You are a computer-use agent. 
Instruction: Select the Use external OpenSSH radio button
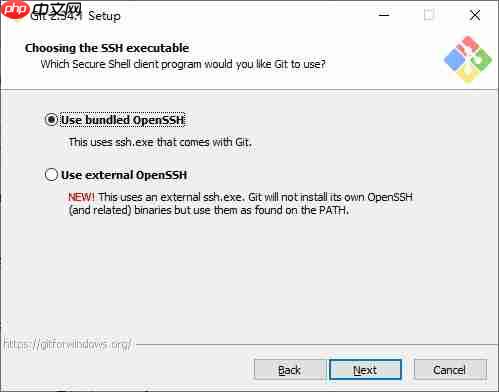(x=51, y=174)
